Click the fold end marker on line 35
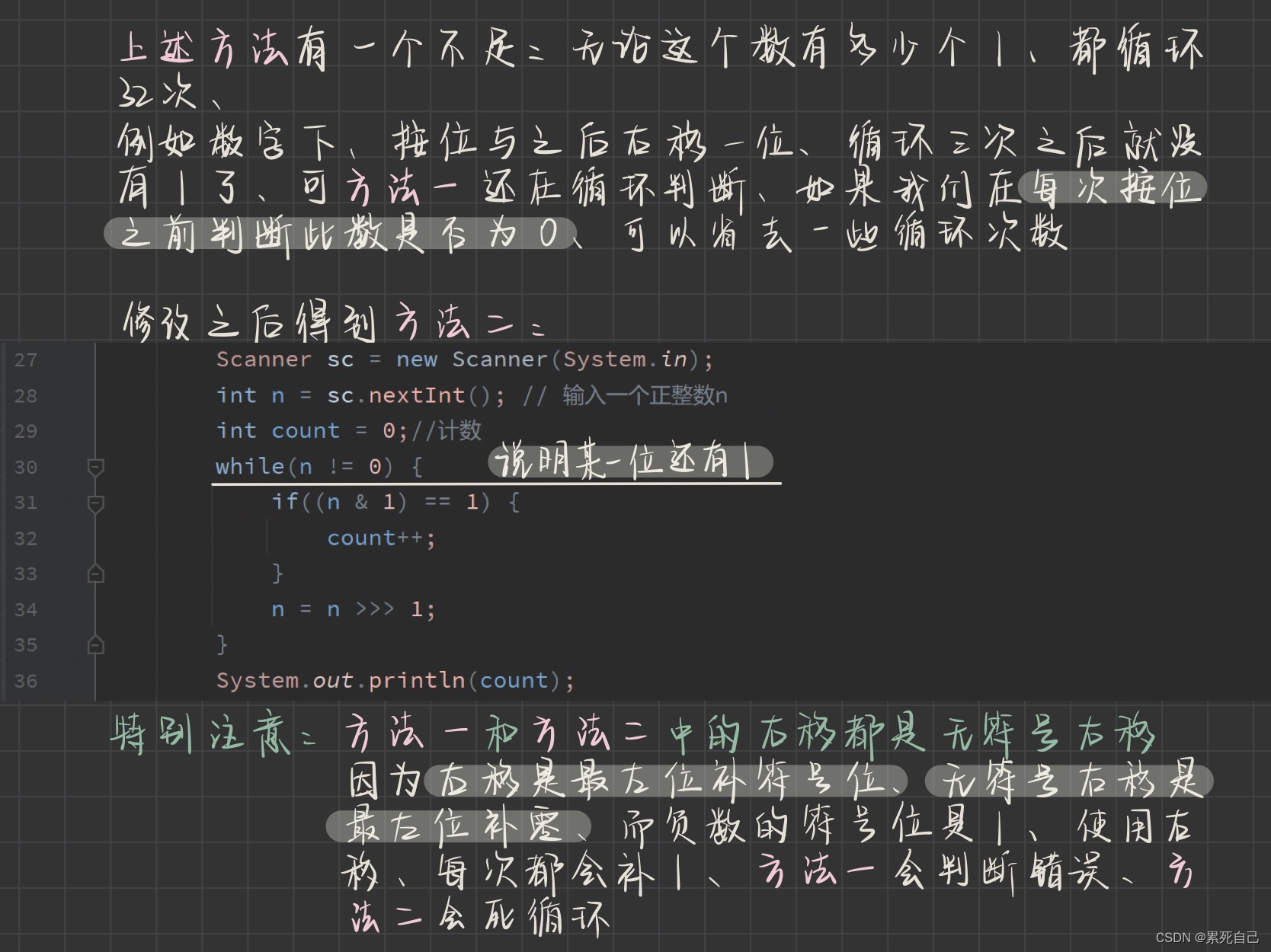The height and width of the screenshot is (952, 1271). coord(96,645)
